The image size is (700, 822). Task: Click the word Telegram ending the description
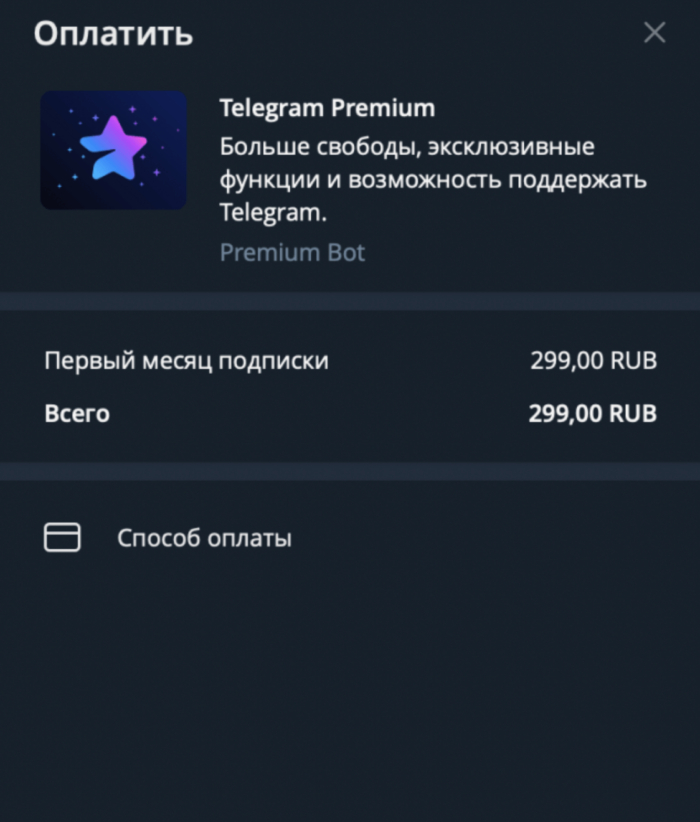269,213
